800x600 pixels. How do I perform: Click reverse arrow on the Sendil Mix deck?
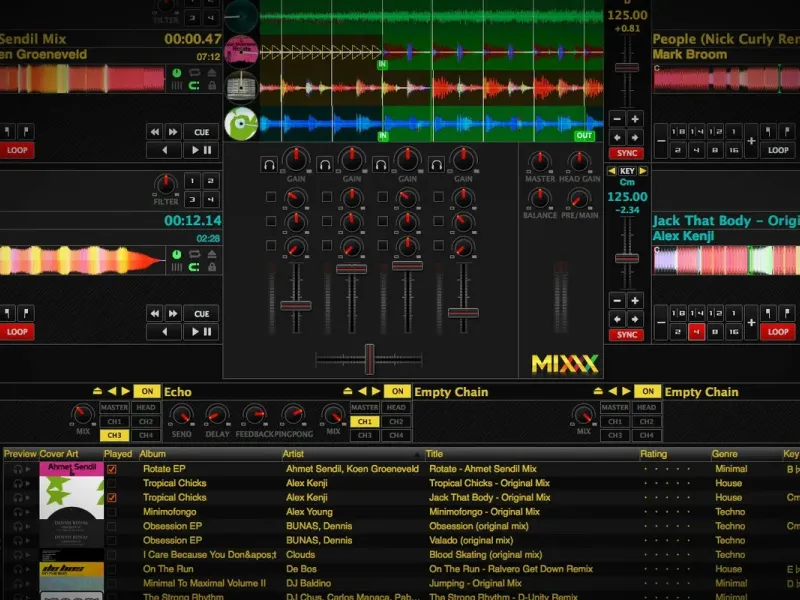pos(164,151)
